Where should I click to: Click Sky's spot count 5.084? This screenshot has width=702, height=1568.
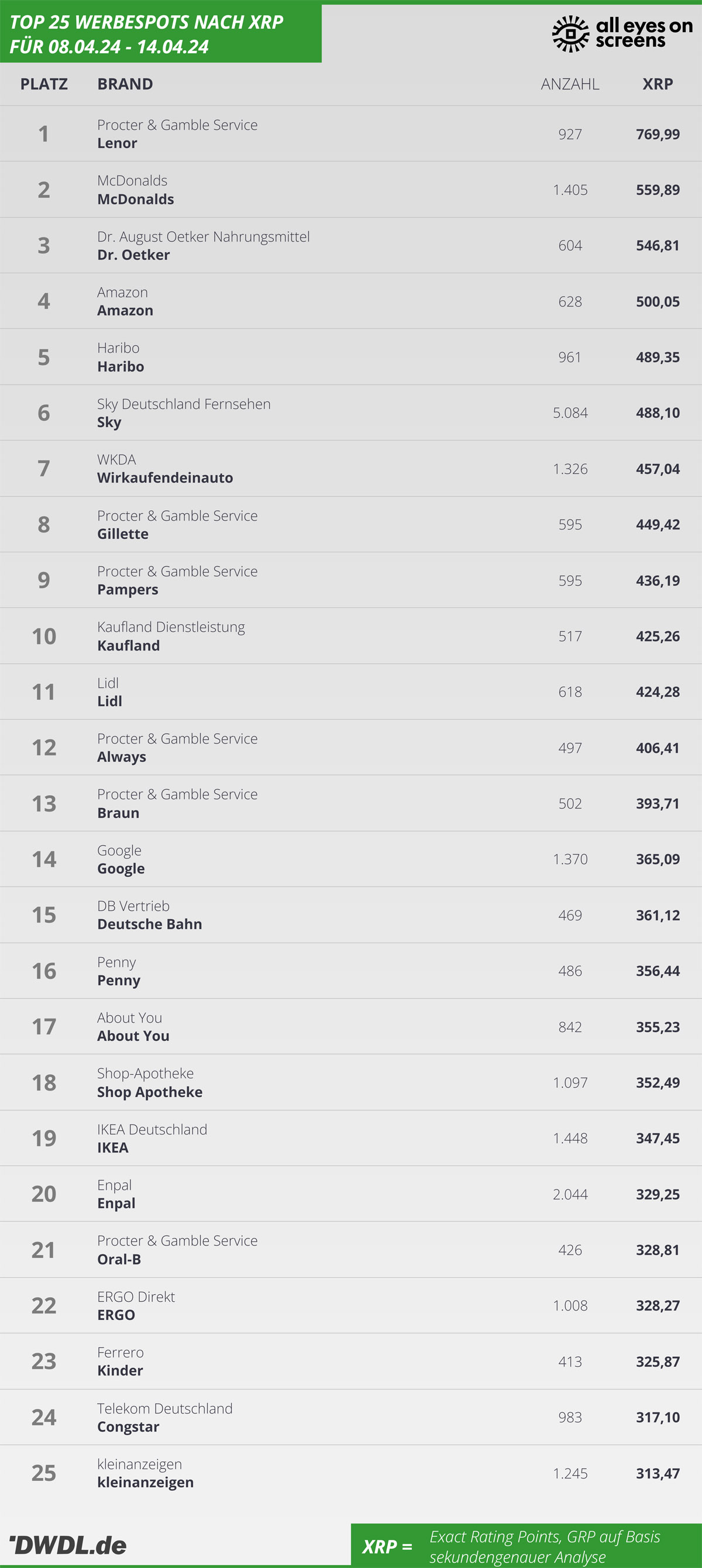point(570,412)
